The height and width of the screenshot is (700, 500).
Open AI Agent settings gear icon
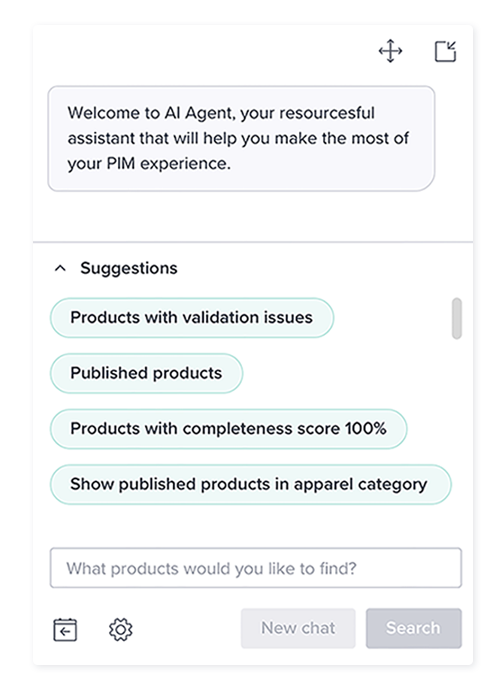point(121,629)
